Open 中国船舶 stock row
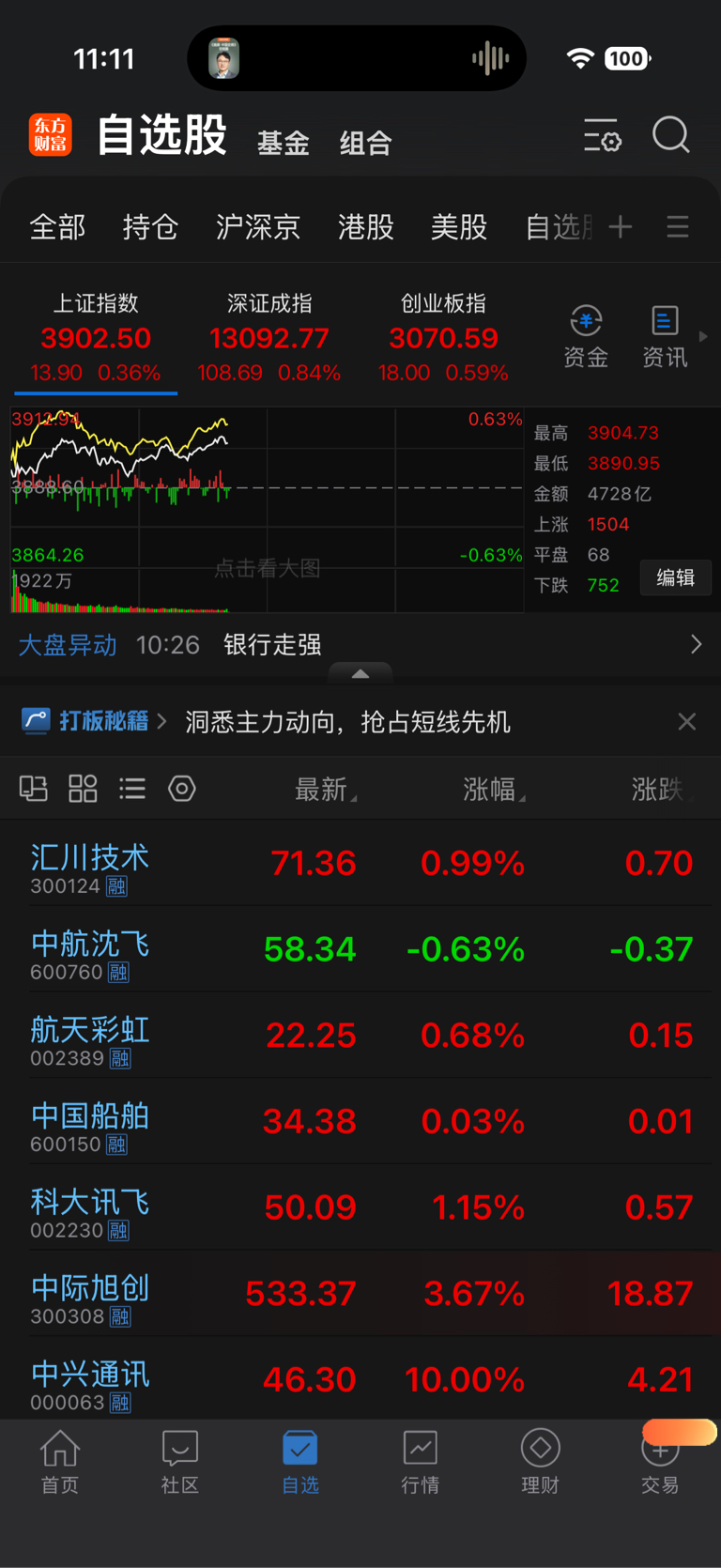This screenshot has height=1568, width=721. coord(360,1121)
